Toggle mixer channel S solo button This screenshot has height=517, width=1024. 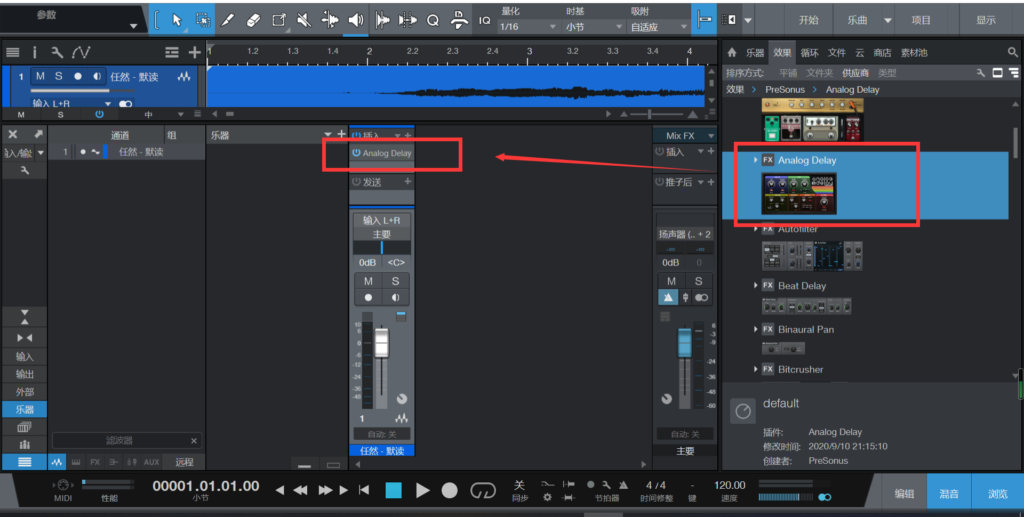point(395,281)
